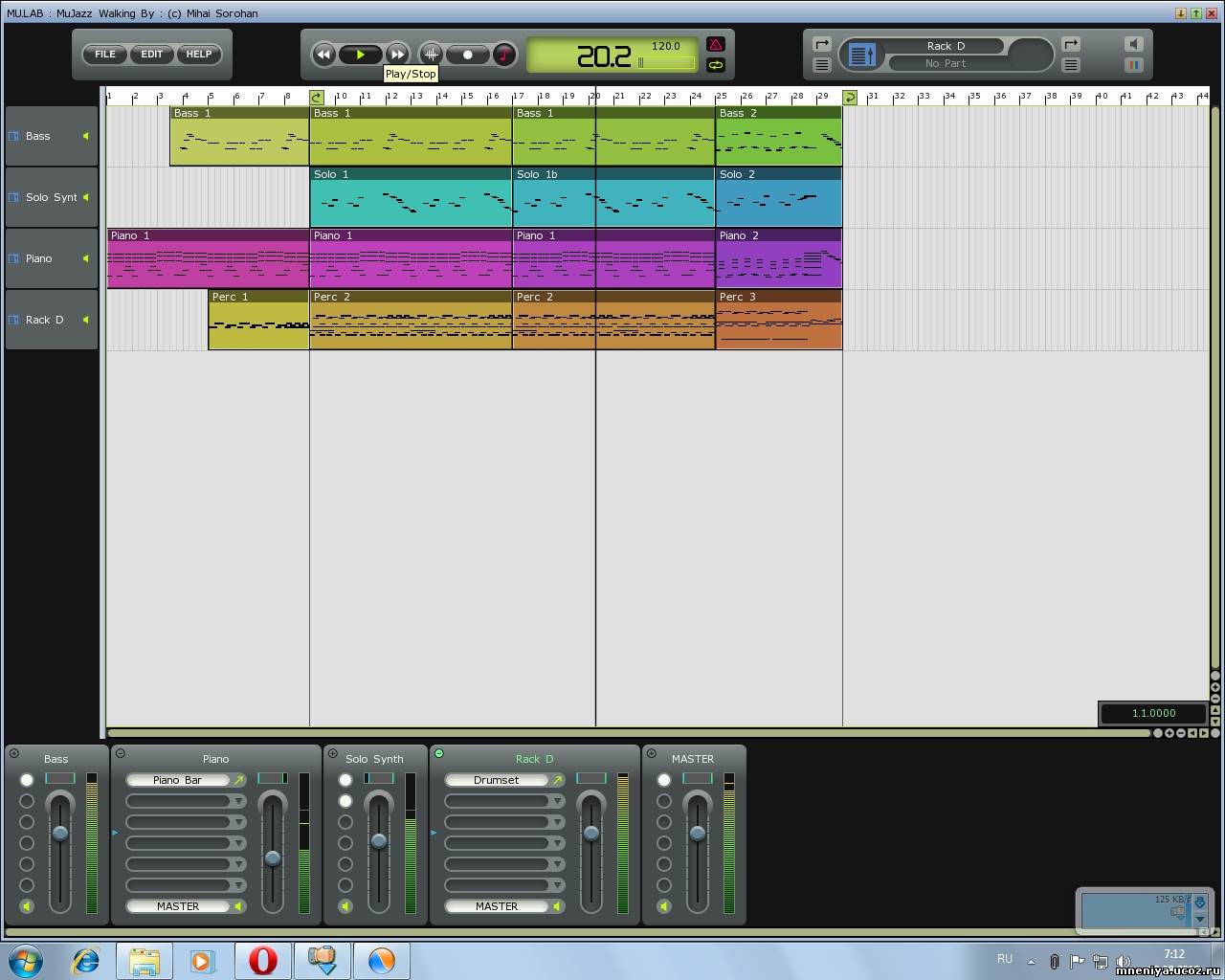Click the tempo value 120.0
Screen dimensions: 1225x980
click(x=666, y=46)
